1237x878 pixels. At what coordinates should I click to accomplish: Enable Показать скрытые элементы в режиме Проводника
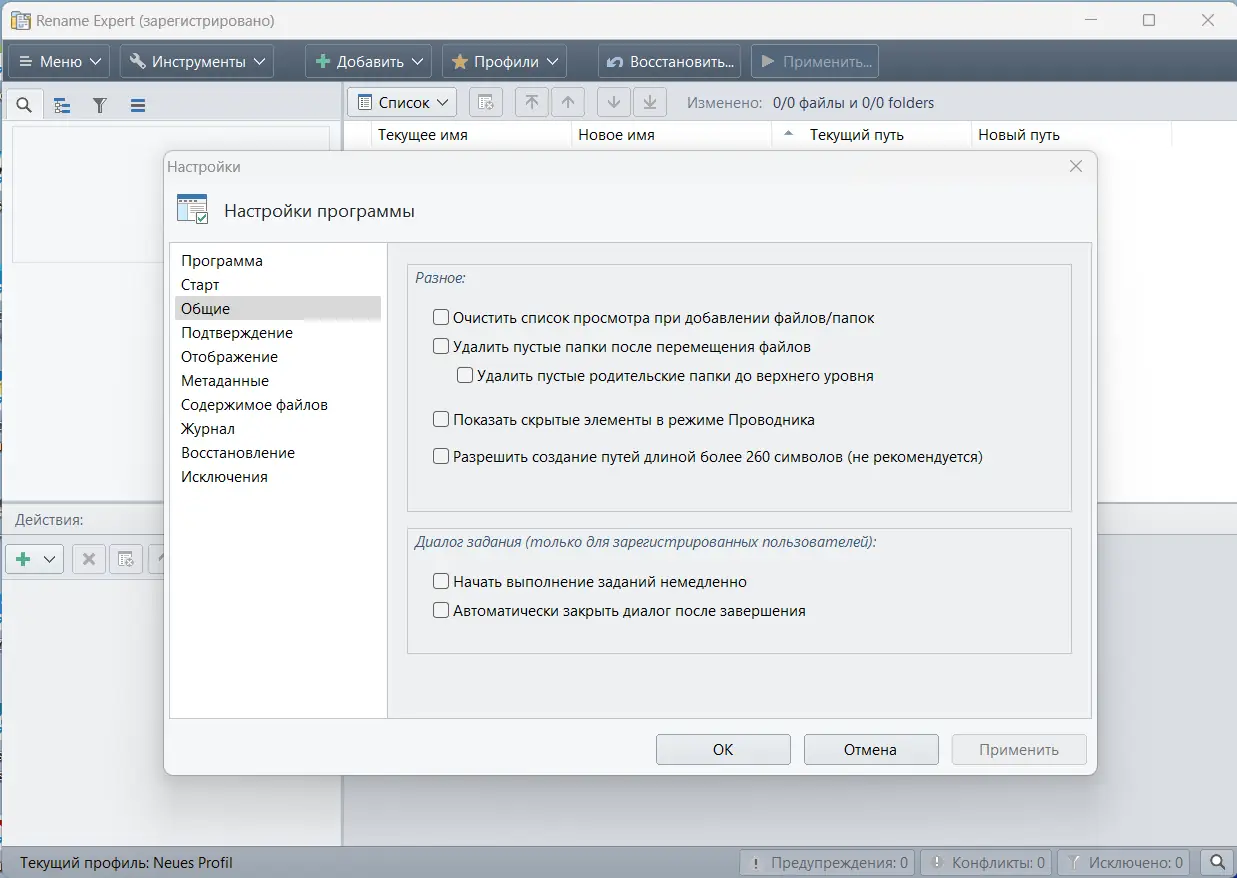point(441,420)
